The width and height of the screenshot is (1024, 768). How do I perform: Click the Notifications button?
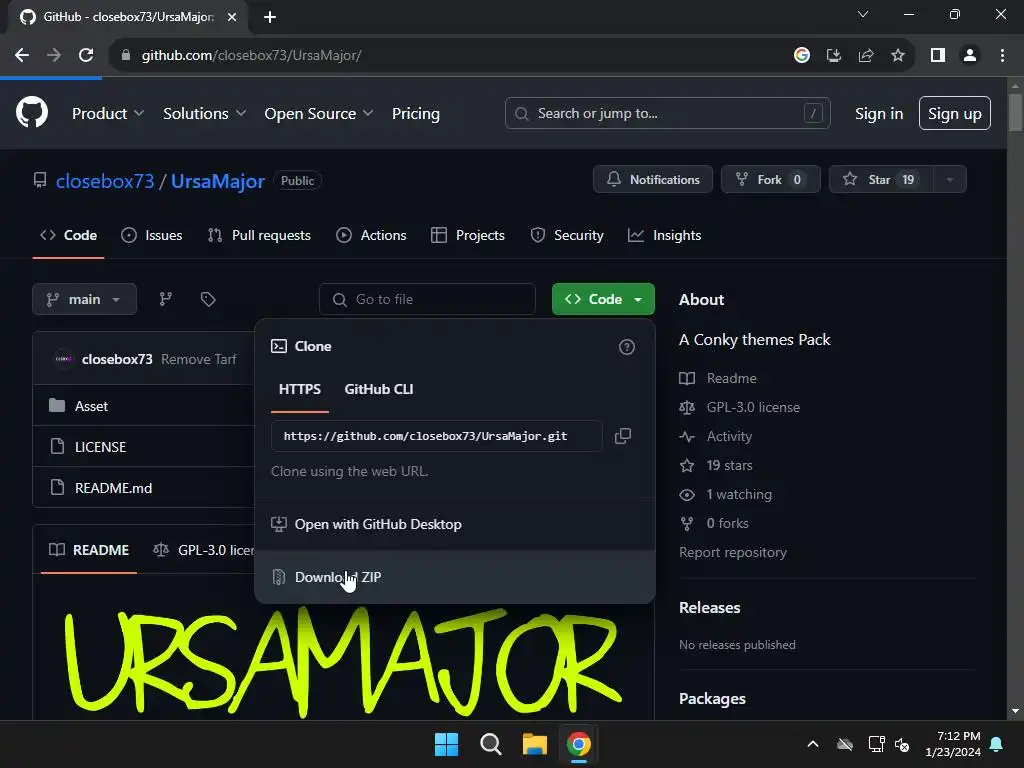point(653,180)
